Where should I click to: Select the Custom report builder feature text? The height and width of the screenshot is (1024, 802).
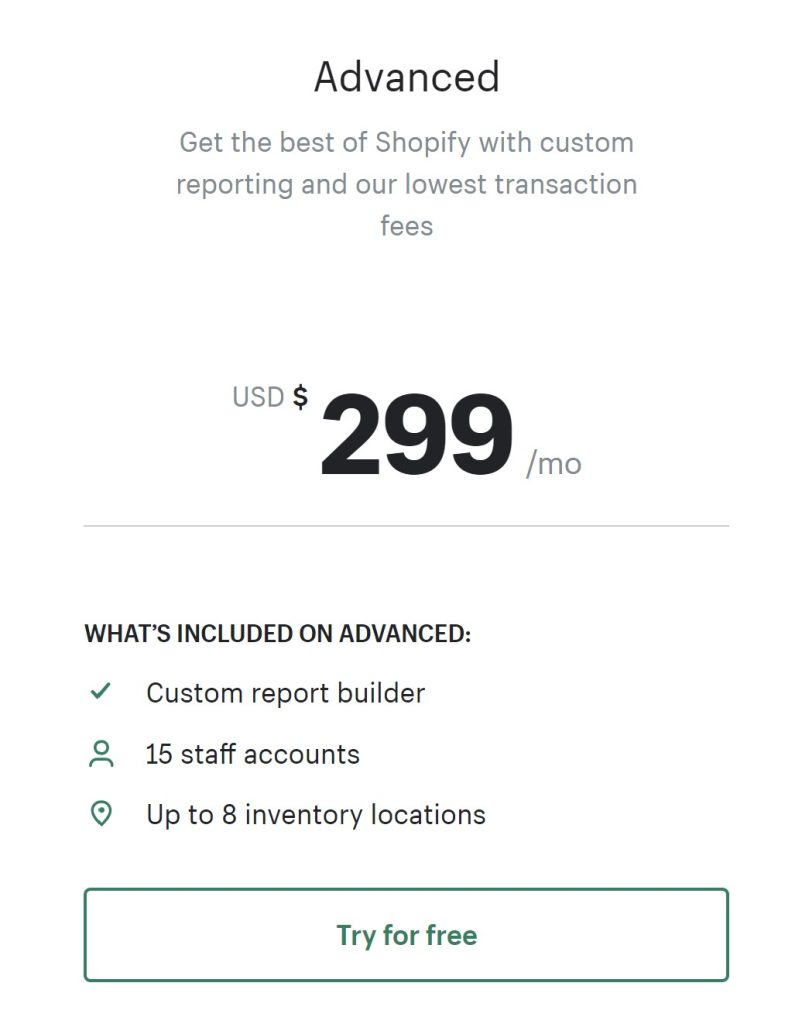pyautogui.click(x=285, y=693)
